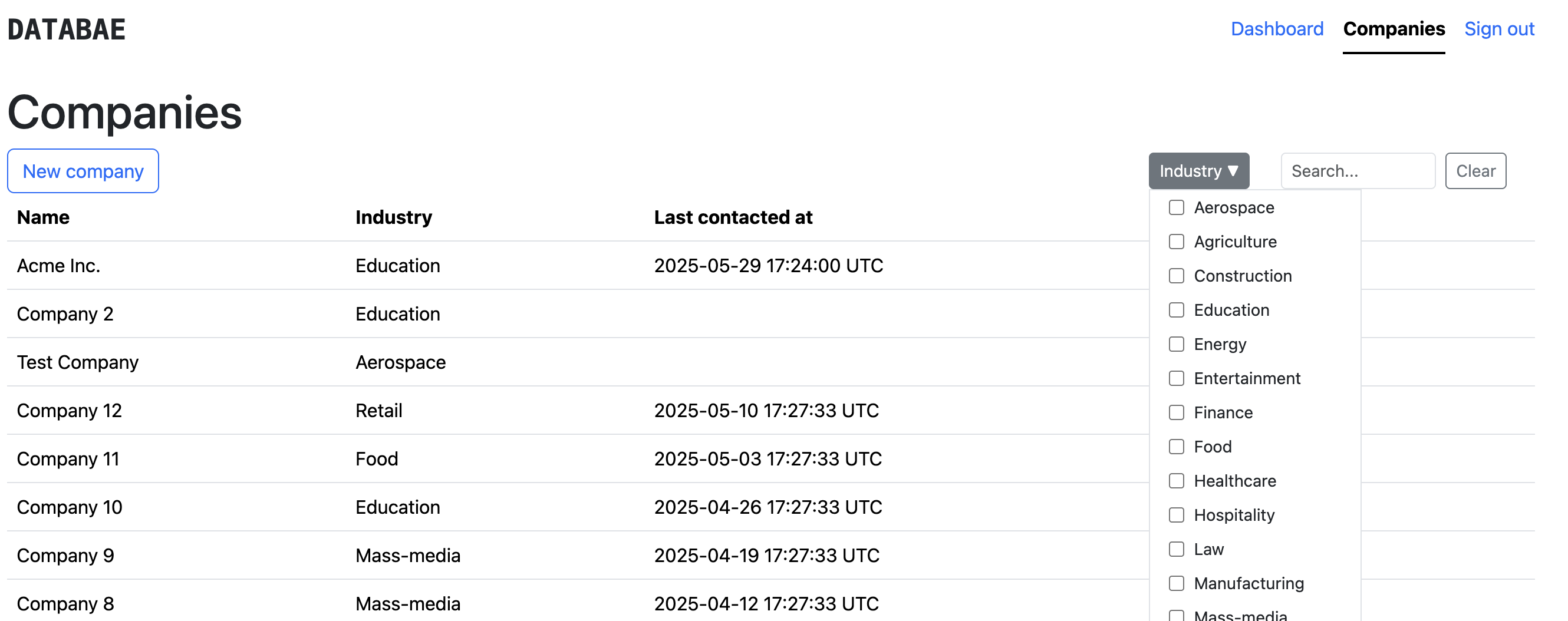Select the Test Company row
Image resolution: width=1568 pixels, height=621 pixels.
coord(78,362)
